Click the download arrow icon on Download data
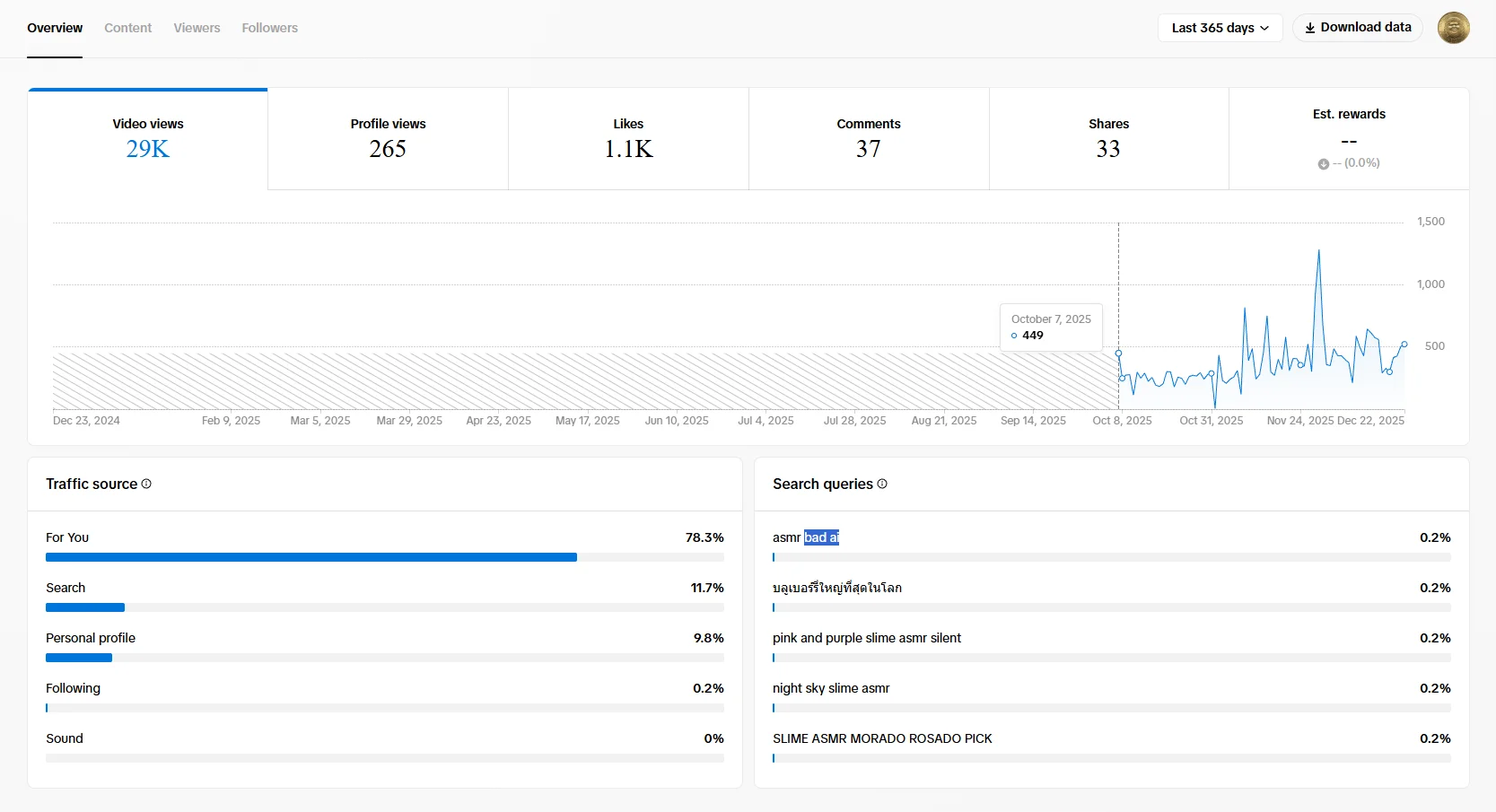 point(1308,28)
